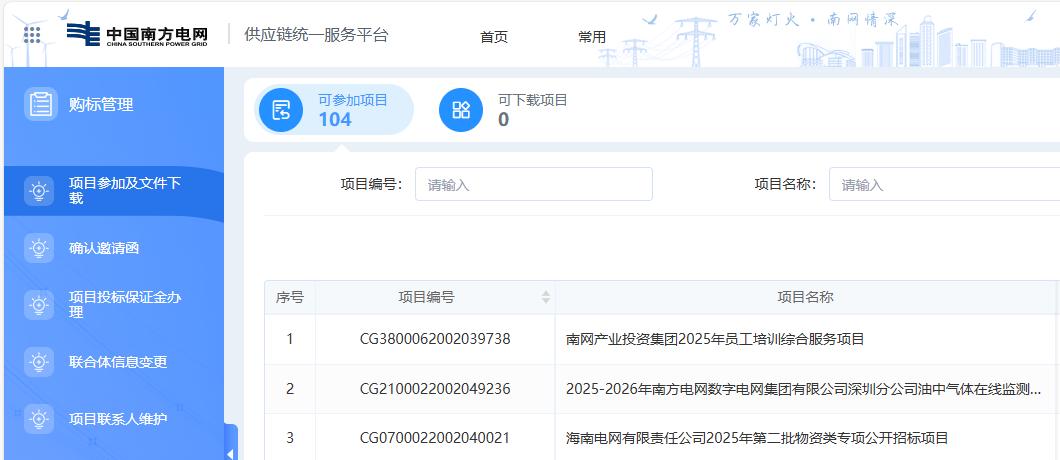Click row sequence number 2

[289, 389]
